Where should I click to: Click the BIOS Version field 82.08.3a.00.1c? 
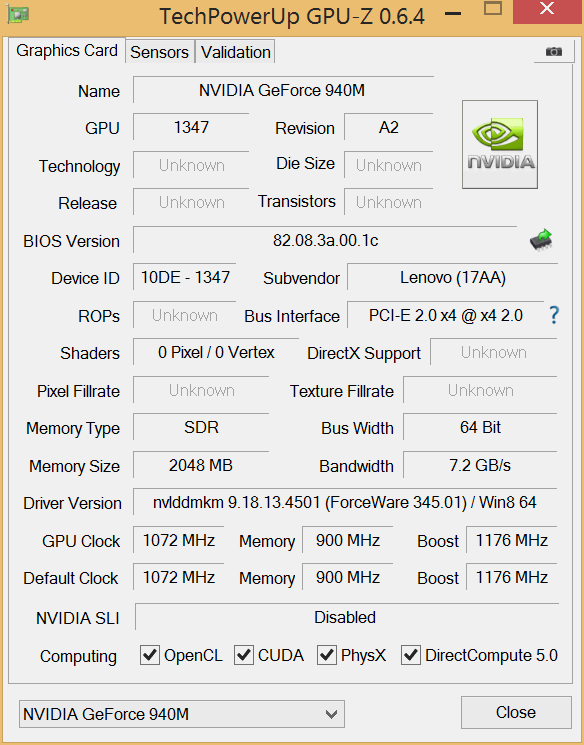[x=325, y=240]
